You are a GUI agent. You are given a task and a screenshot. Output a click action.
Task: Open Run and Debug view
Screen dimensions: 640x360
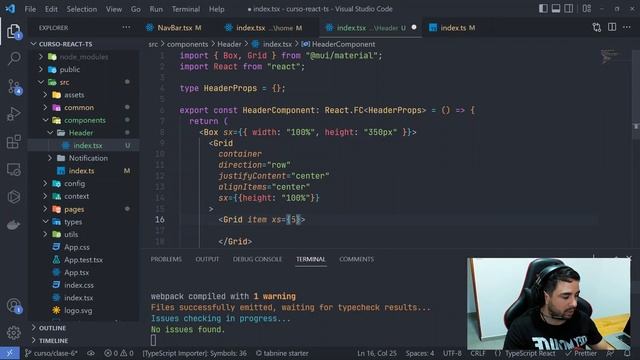tap(14, 114)
